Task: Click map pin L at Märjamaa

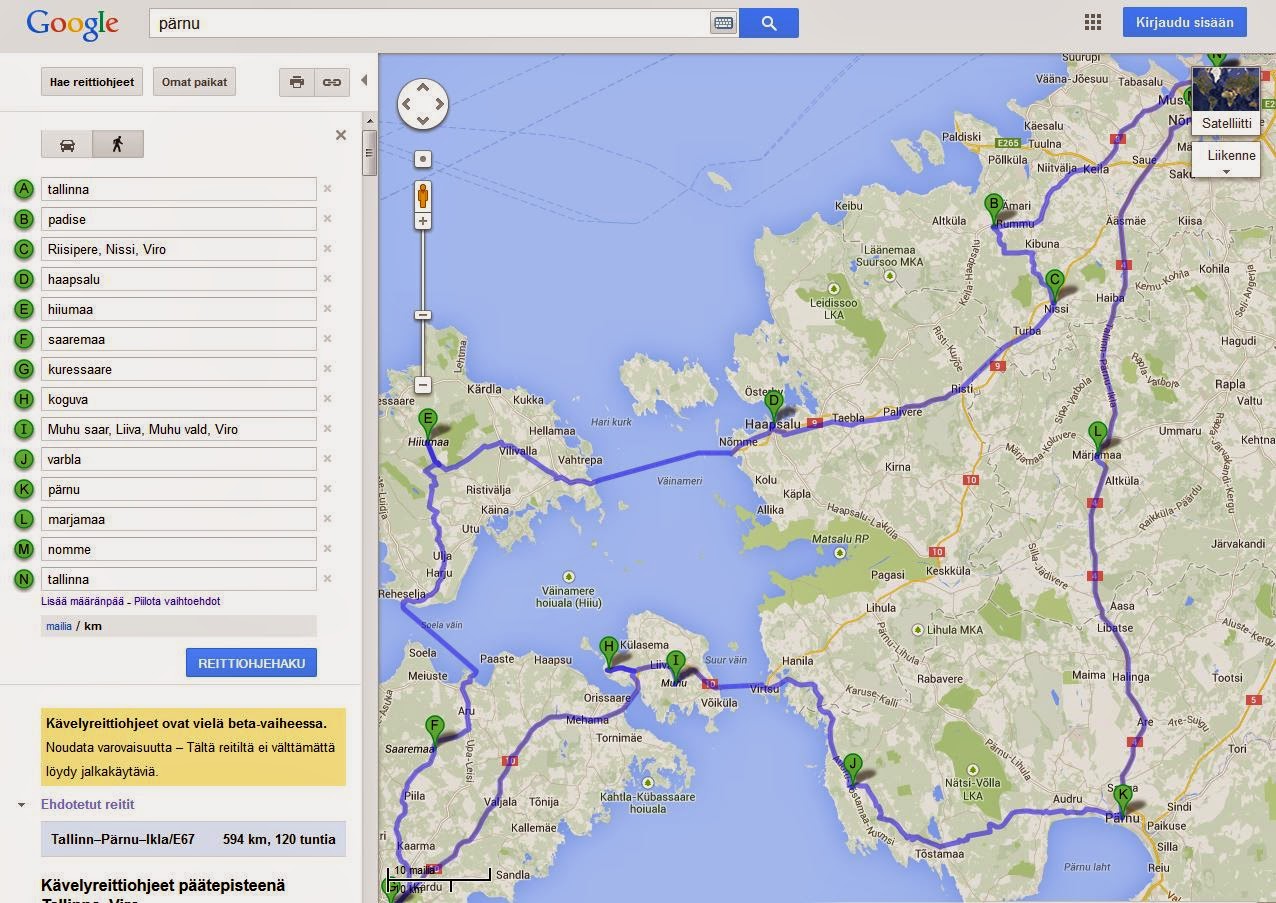Action: (1098, 437)
